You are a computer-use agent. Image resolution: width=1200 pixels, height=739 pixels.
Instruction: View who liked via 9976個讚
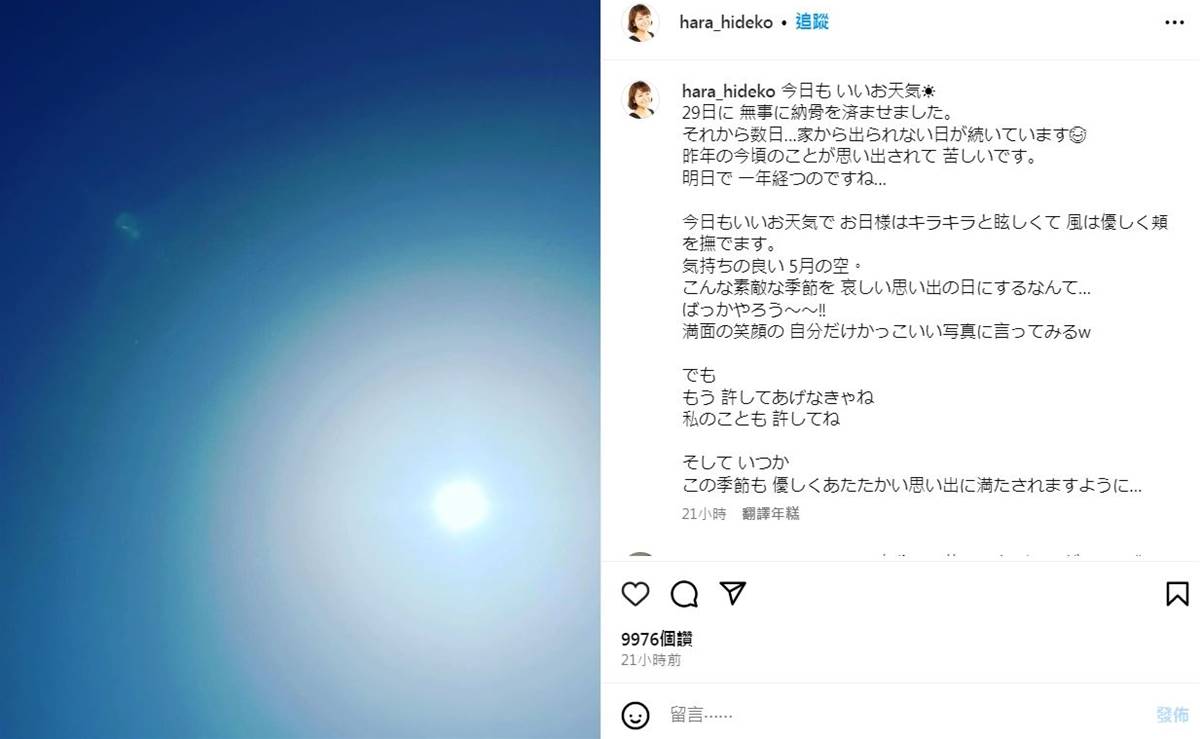[656, 639]
